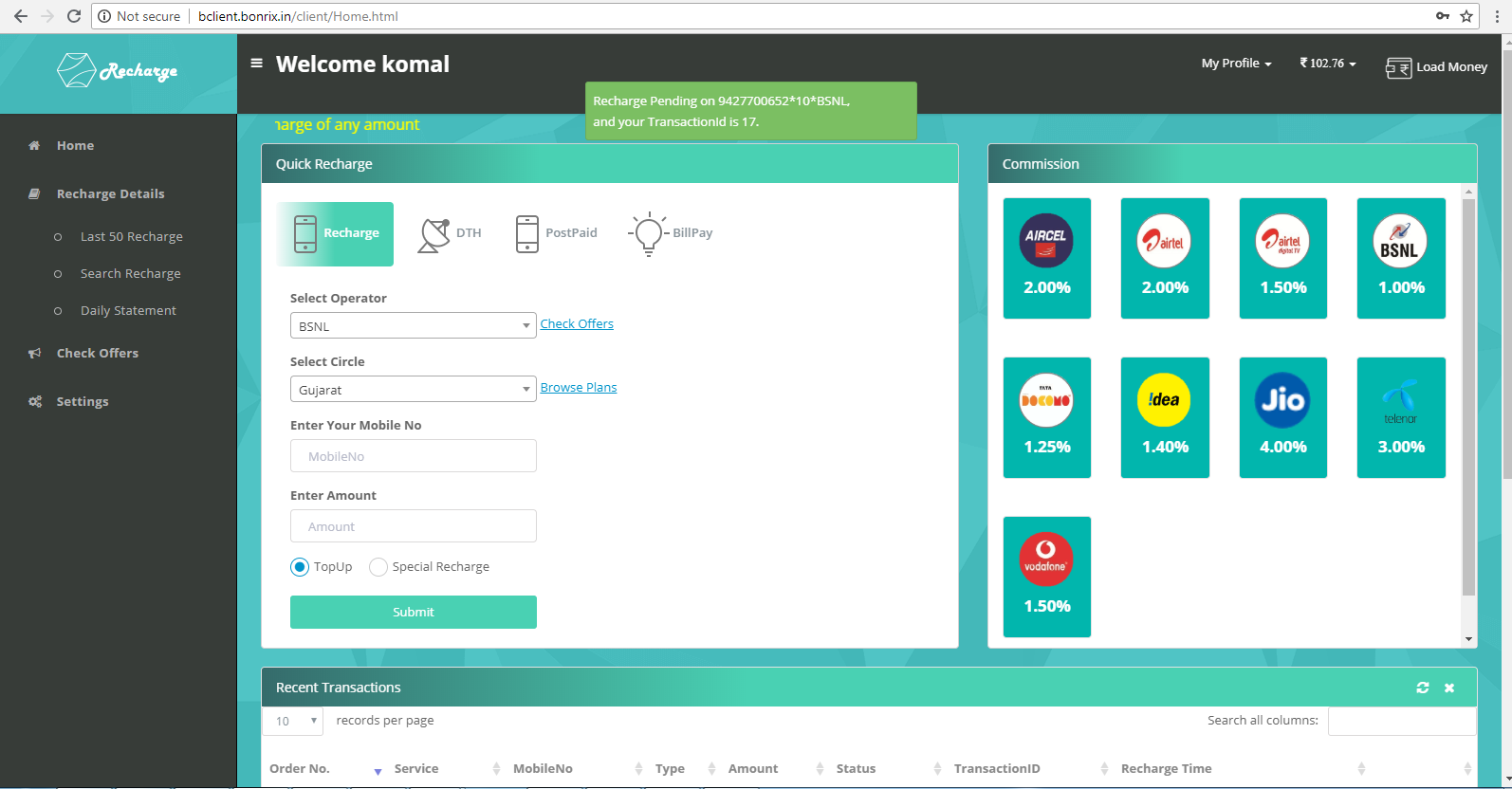The image size is (1512, 789).
Task: Choose the Telenor 3.00% commission tile
Action: [x=1401, y=417]
